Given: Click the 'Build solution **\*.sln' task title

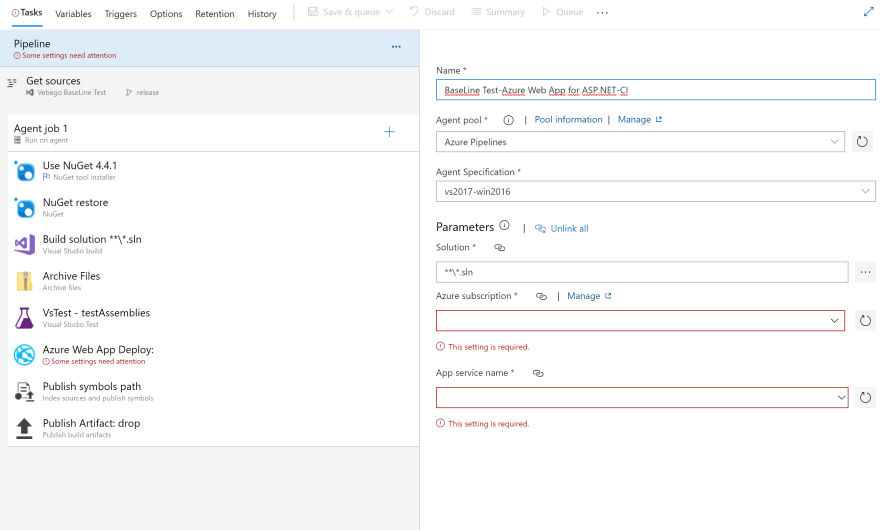Looking at the screenshot, I should coord(92,239).
